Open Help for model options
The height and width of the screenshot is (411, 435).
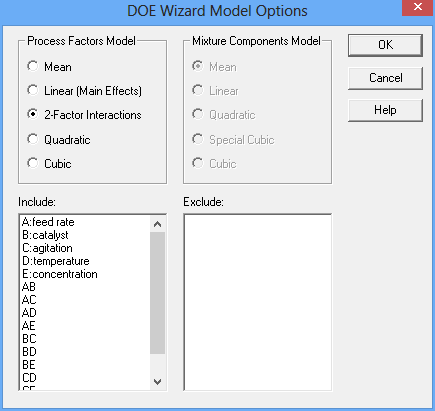pos(385,110)
